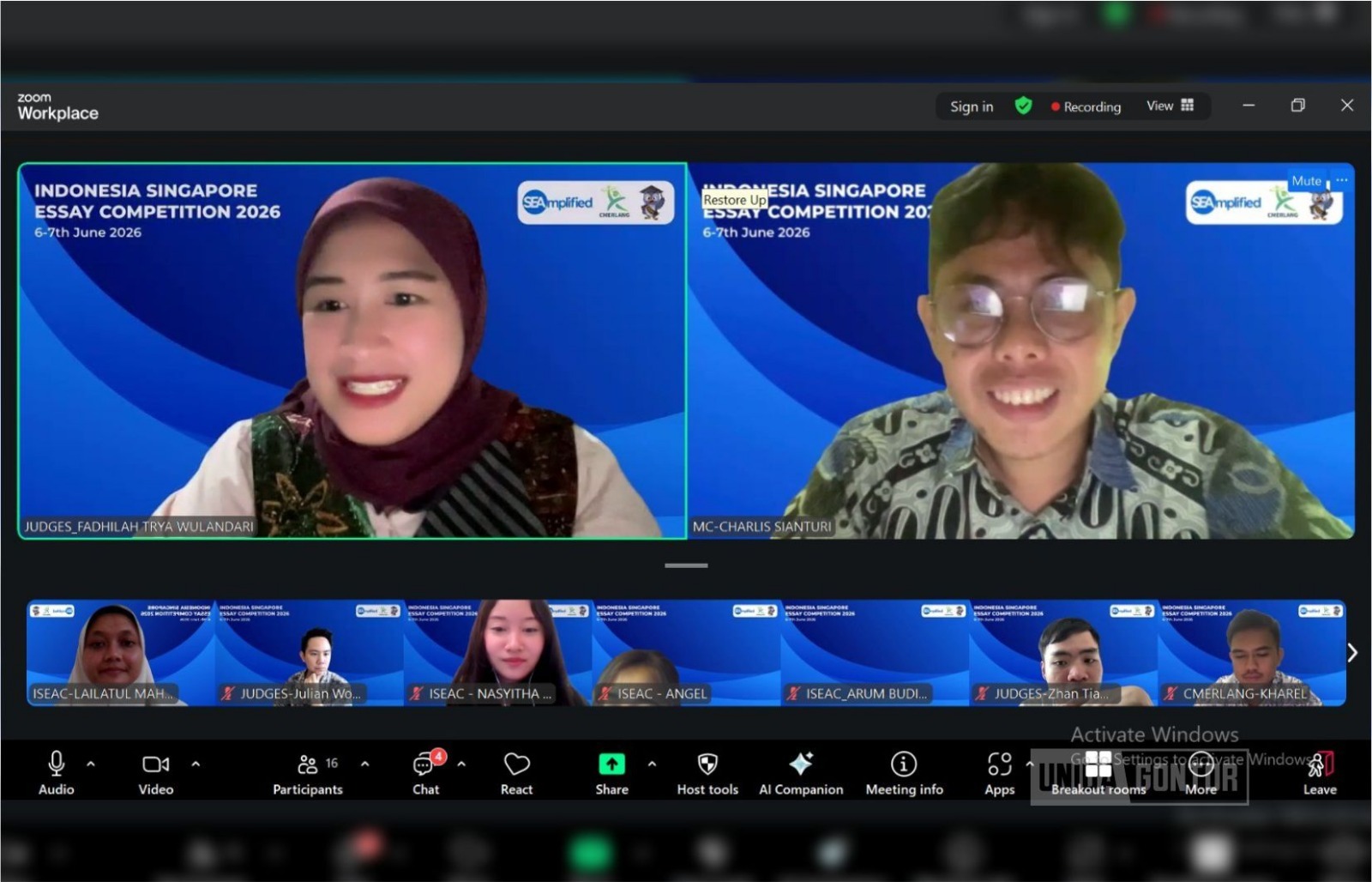Select JUDGES-Zhan Tia thumbnail
This screenshot has width=1372, height=882.
coord(1063,653)
